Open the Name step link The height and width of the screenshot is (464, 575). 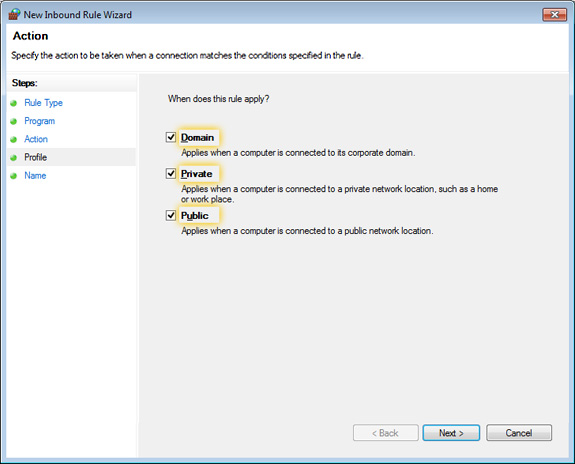35,175
